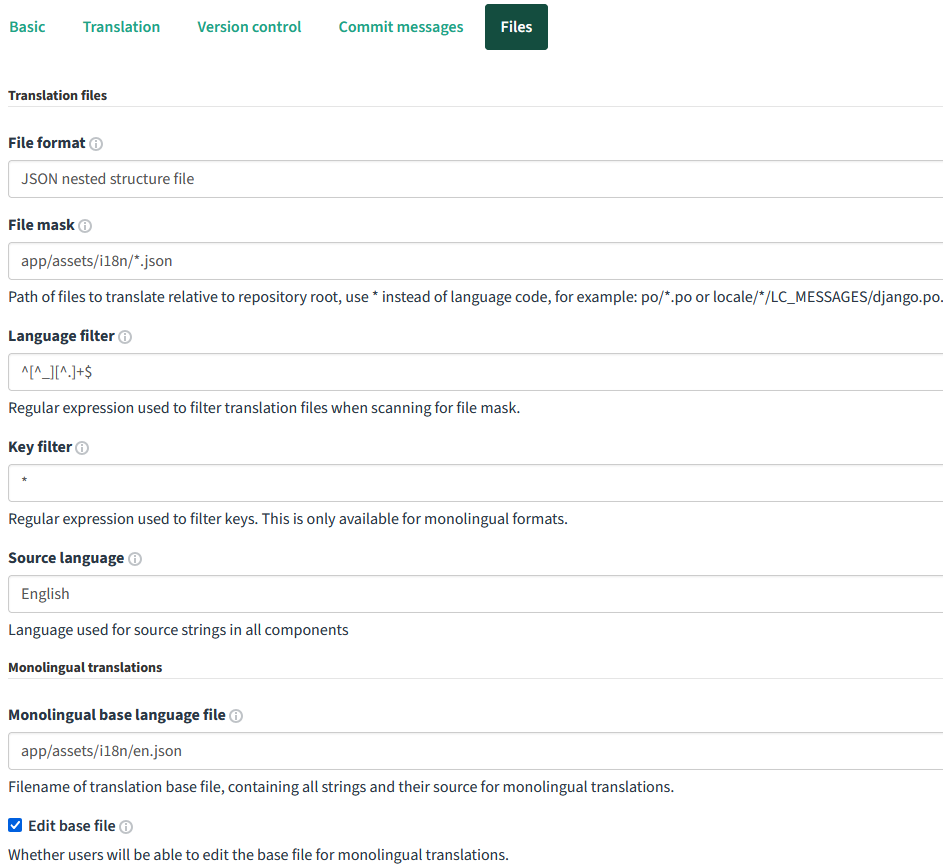
Task: Click the Monolingual base language file label
Action: click(117, 715)
